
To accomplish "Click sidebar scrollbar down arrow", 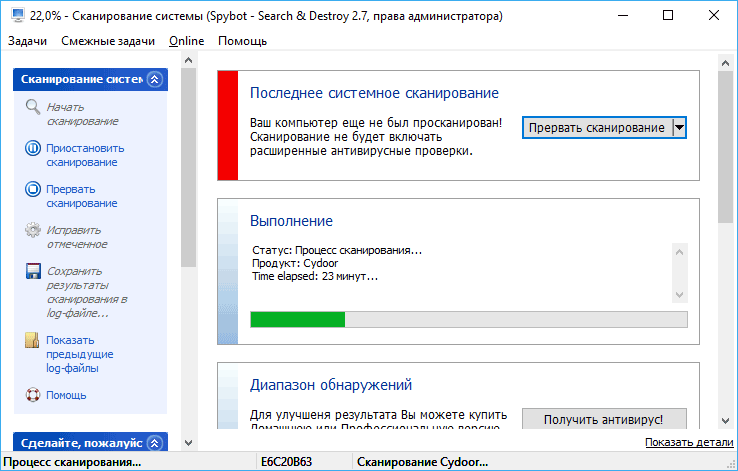I will pos(189,443).
